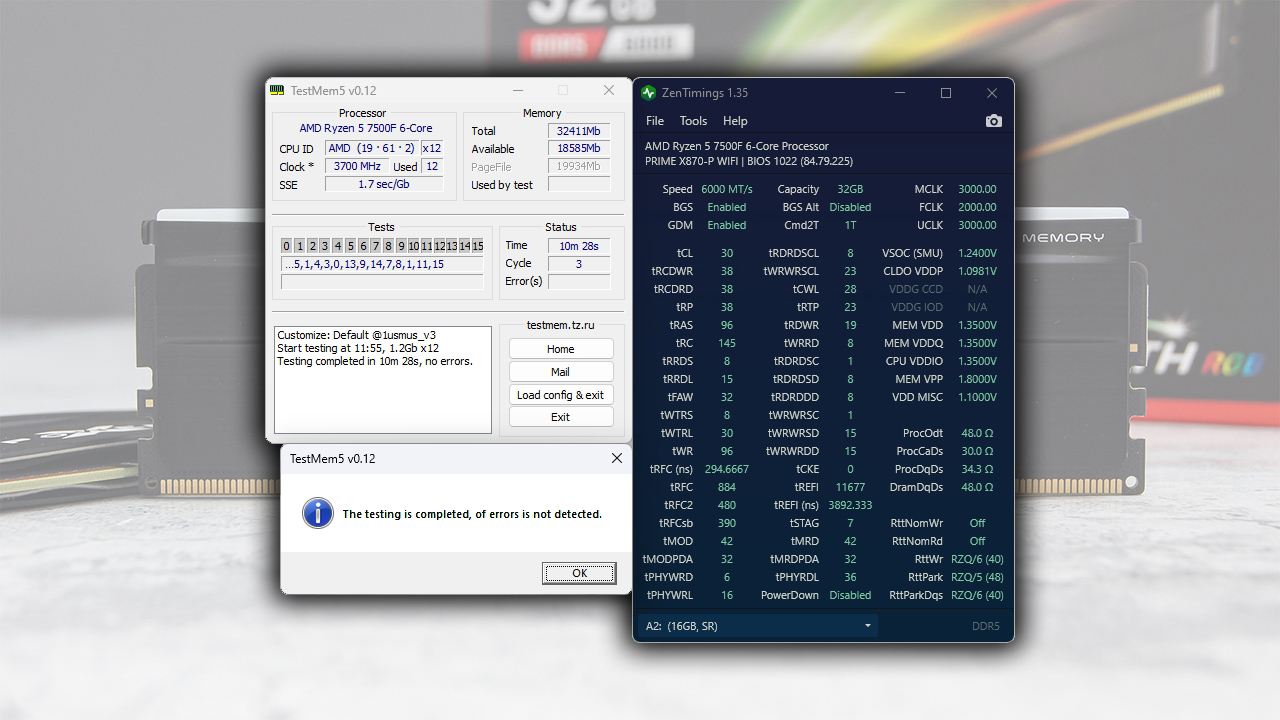Image resolution: width=1280 pixels, height=720 pixels.
Task: Click the Exit button in TestMem5
Action: [561, 417]
